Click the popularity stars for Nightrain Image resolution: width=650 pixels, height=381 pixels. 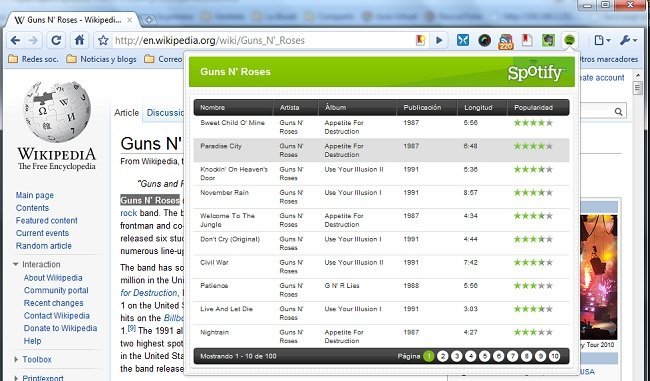(x=533, y=332)
